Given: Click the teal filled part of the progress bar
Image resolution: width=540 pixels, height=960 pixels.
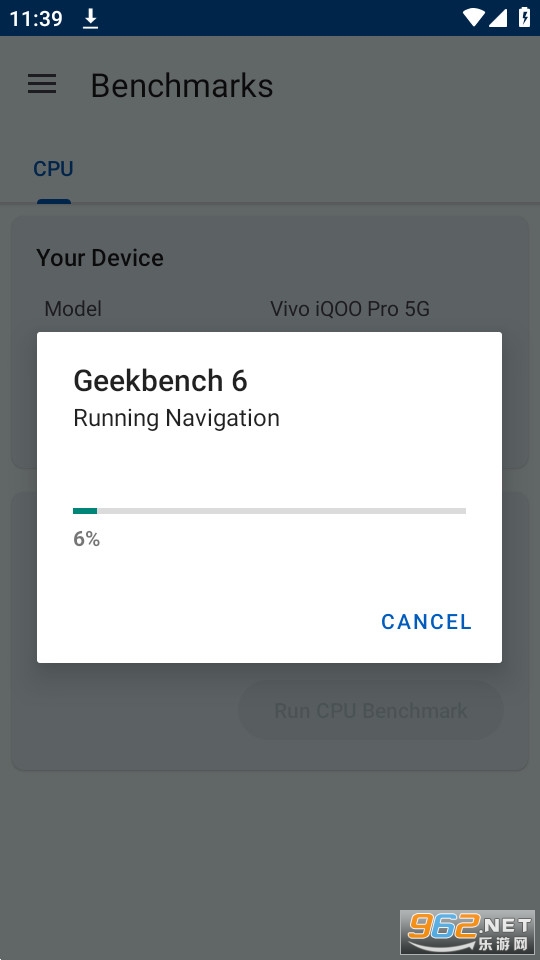Looking at the screenshot, I should coord(85,511).
